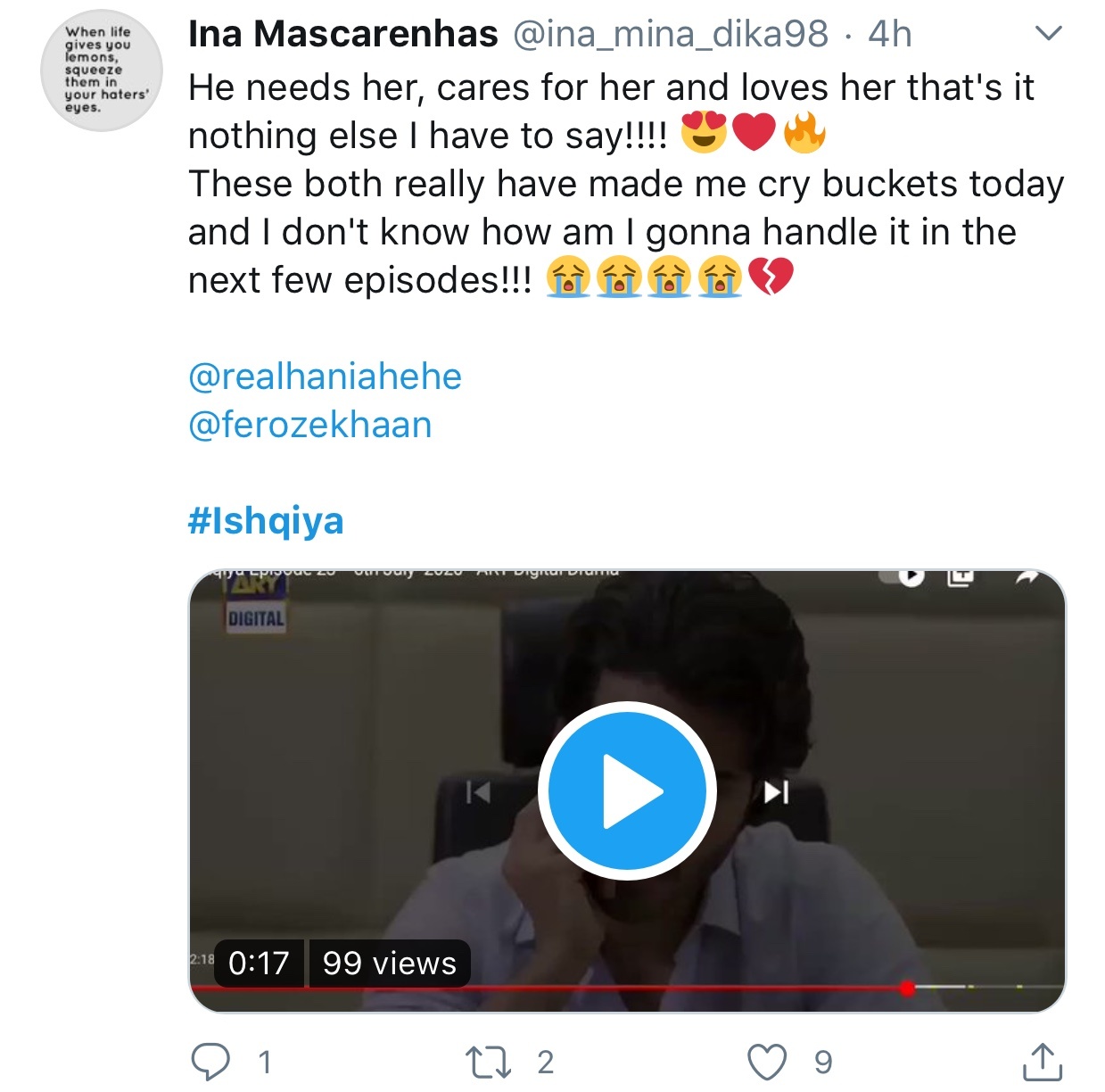The width and height of the screenshot is (1105, 1092).
Task: Click the embedded video's share arrow icon
Action: 1027,578
